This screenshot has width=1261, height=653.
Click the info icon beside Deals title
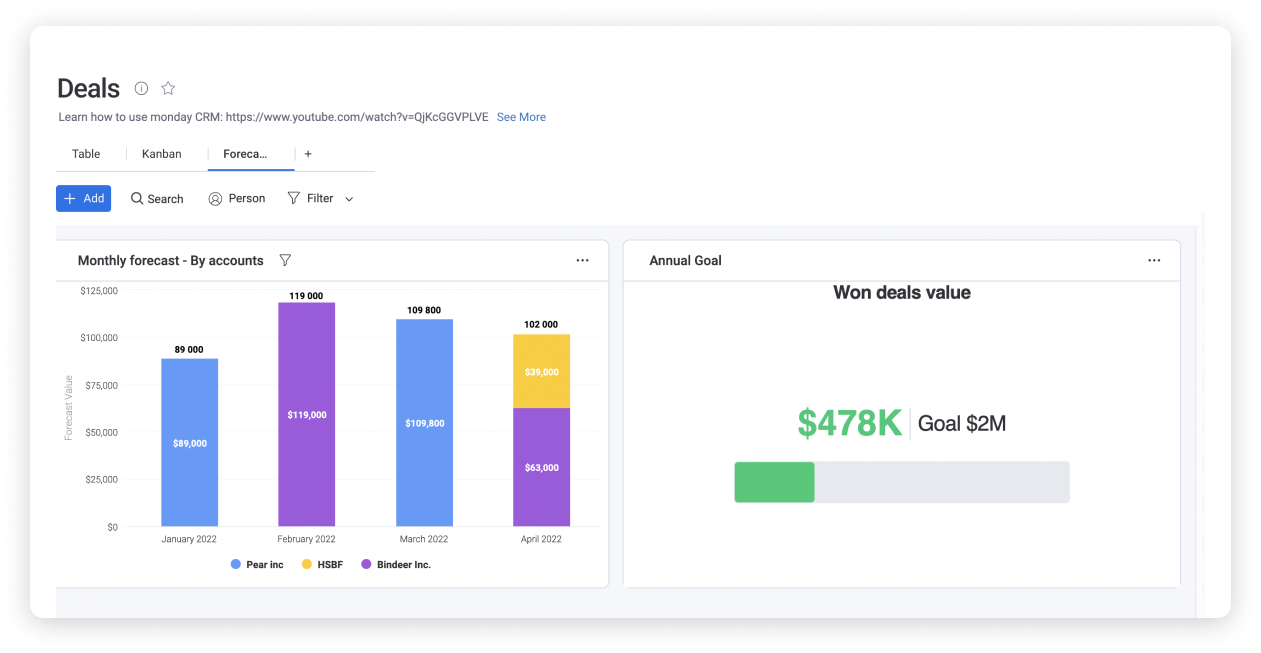141,88
